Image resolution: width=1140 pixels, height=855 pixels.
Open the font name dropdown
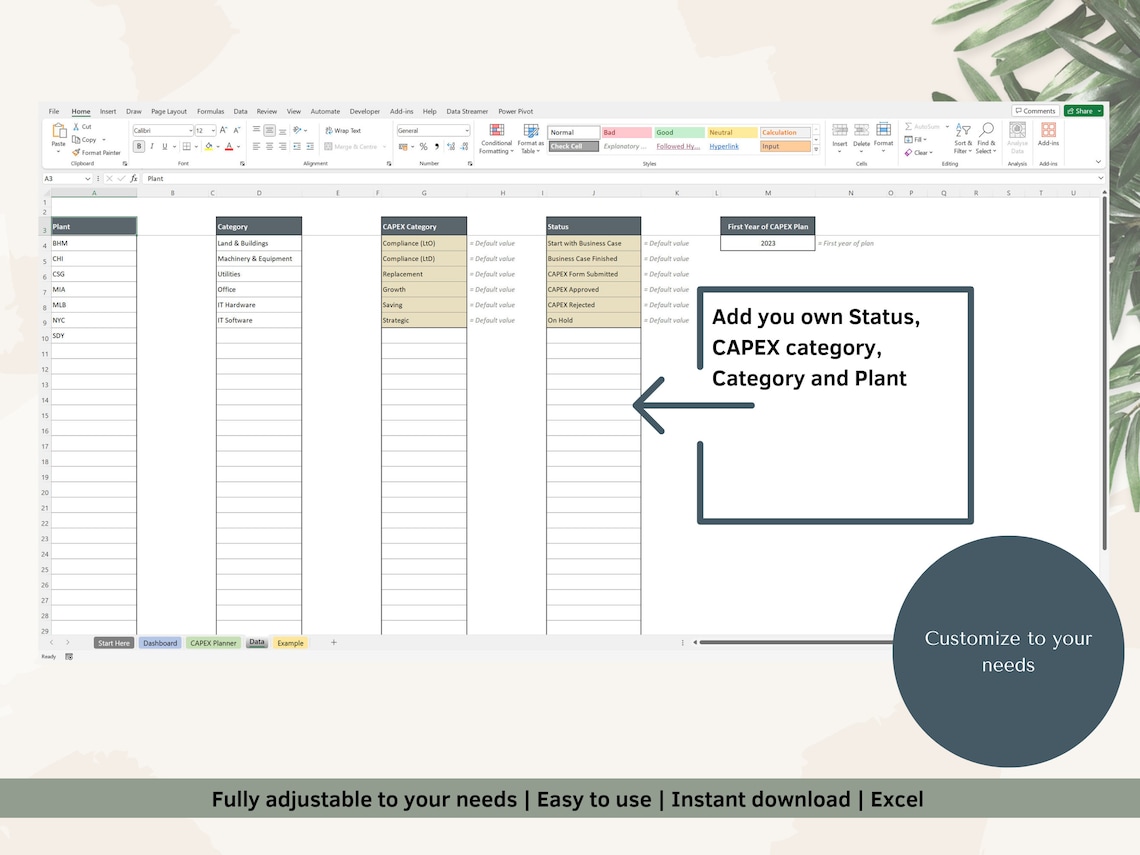(x=191, y=131)
